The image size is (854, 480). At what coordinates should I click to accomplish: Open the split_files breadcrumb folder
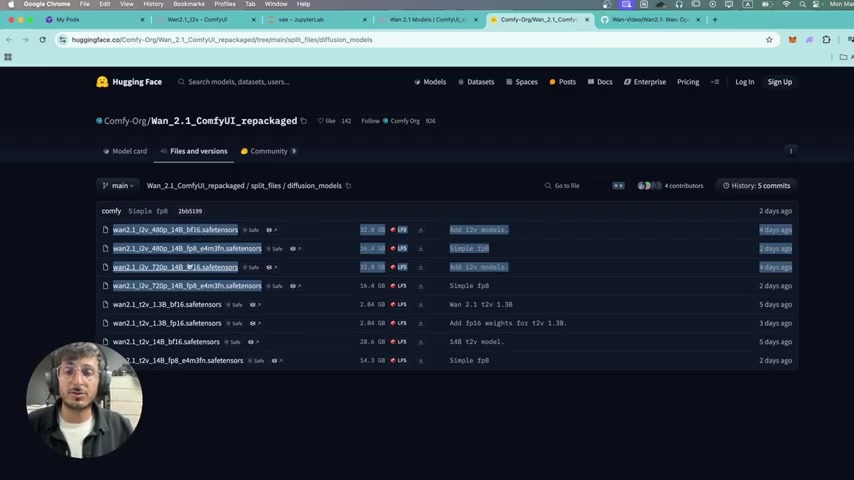click(266, 186)
